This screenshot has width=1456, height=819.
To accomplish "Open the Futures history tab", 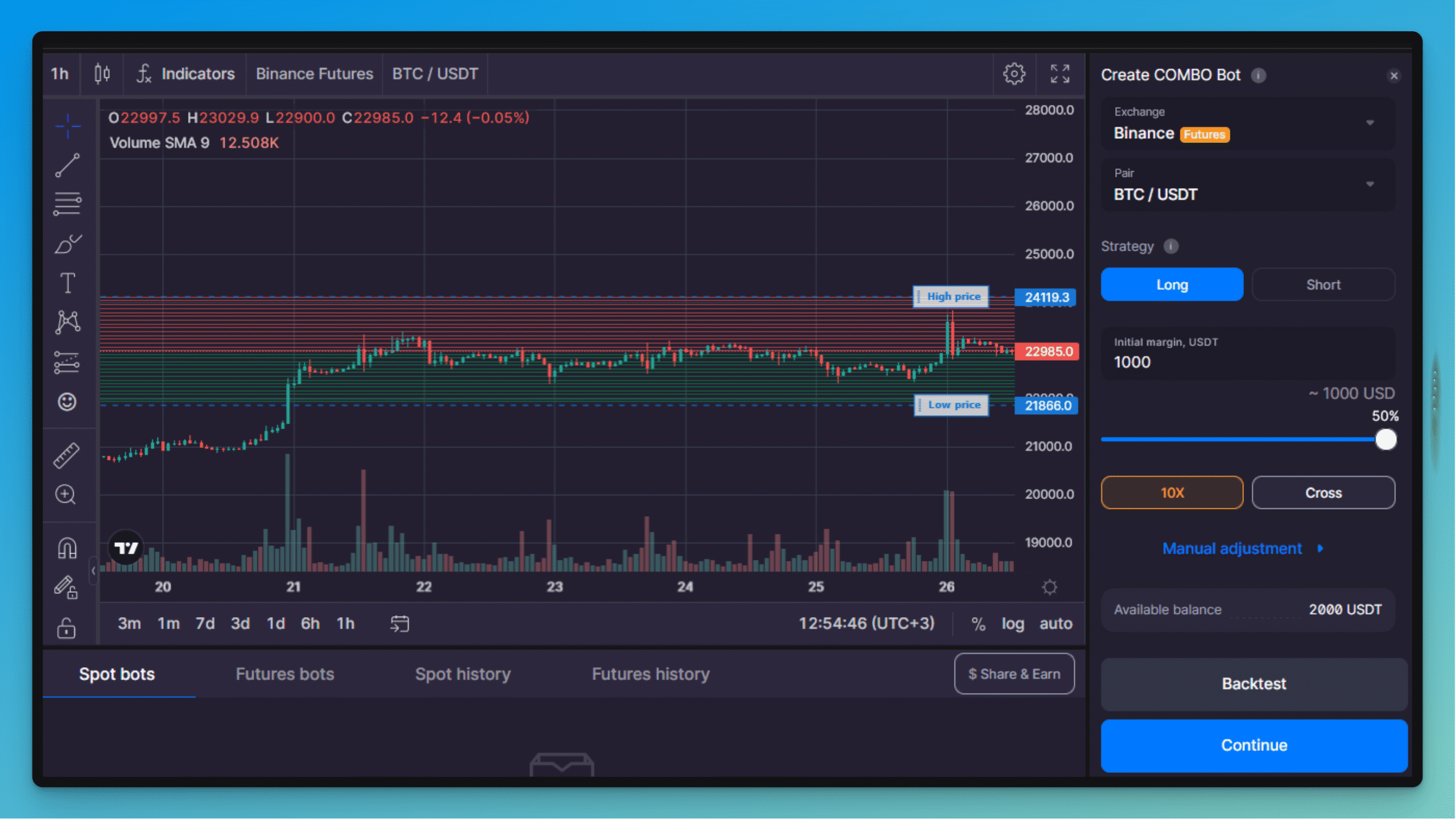I will [x=650, y=674].
